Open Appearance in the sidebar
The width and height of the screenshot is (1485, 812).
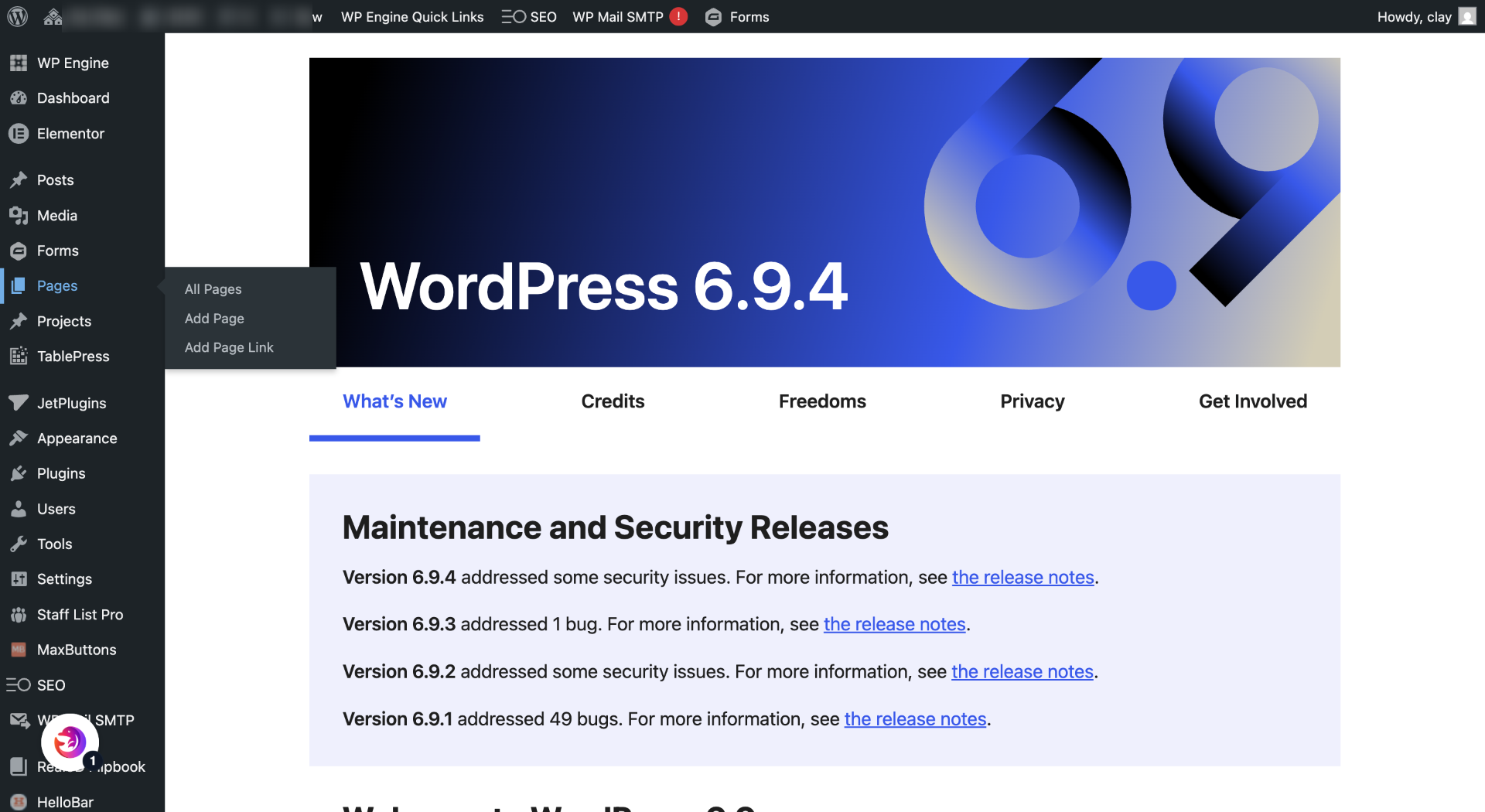tap(82, 438)
